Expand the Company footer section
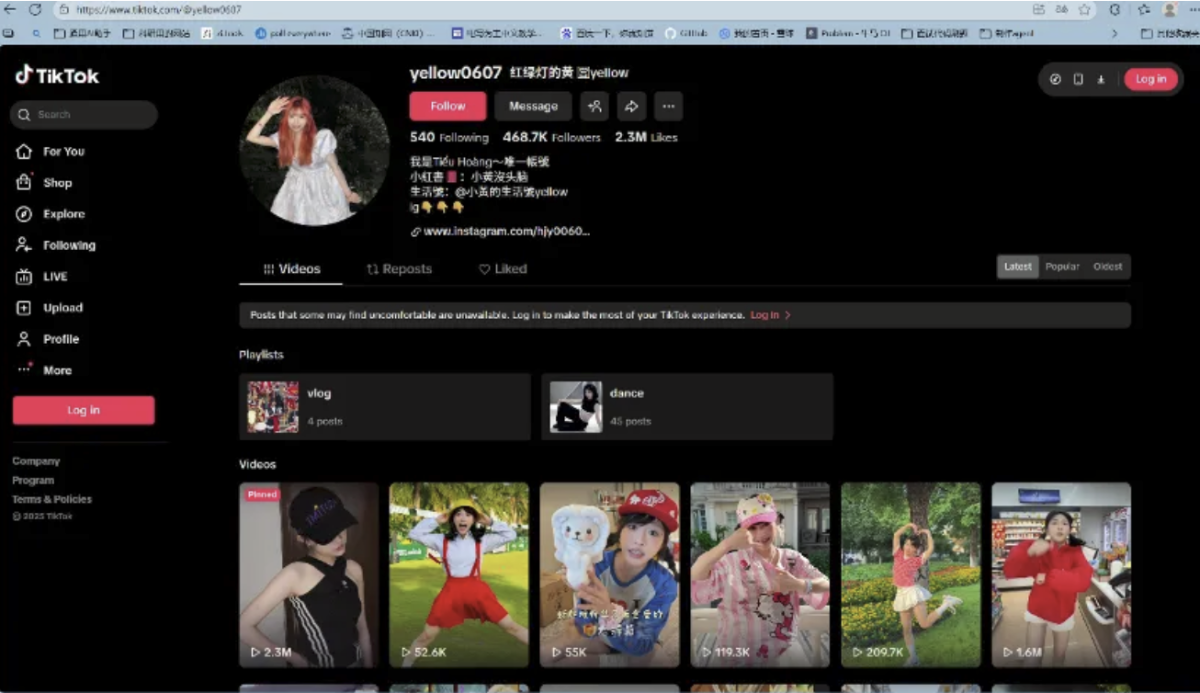1200x693 pixels. 36,461
